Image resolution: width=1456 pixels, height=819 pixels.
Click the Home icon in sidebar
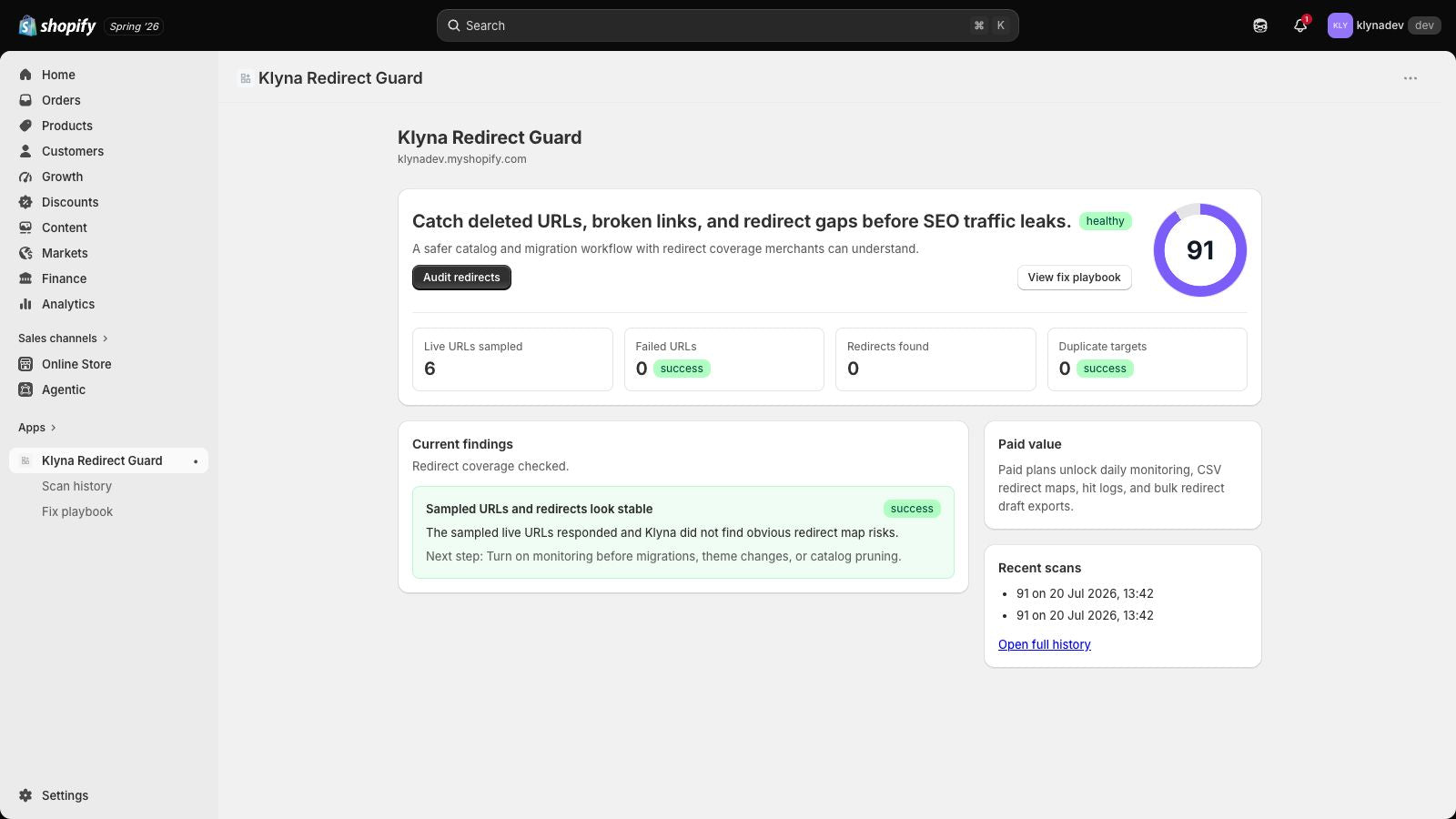click(25, 75)
